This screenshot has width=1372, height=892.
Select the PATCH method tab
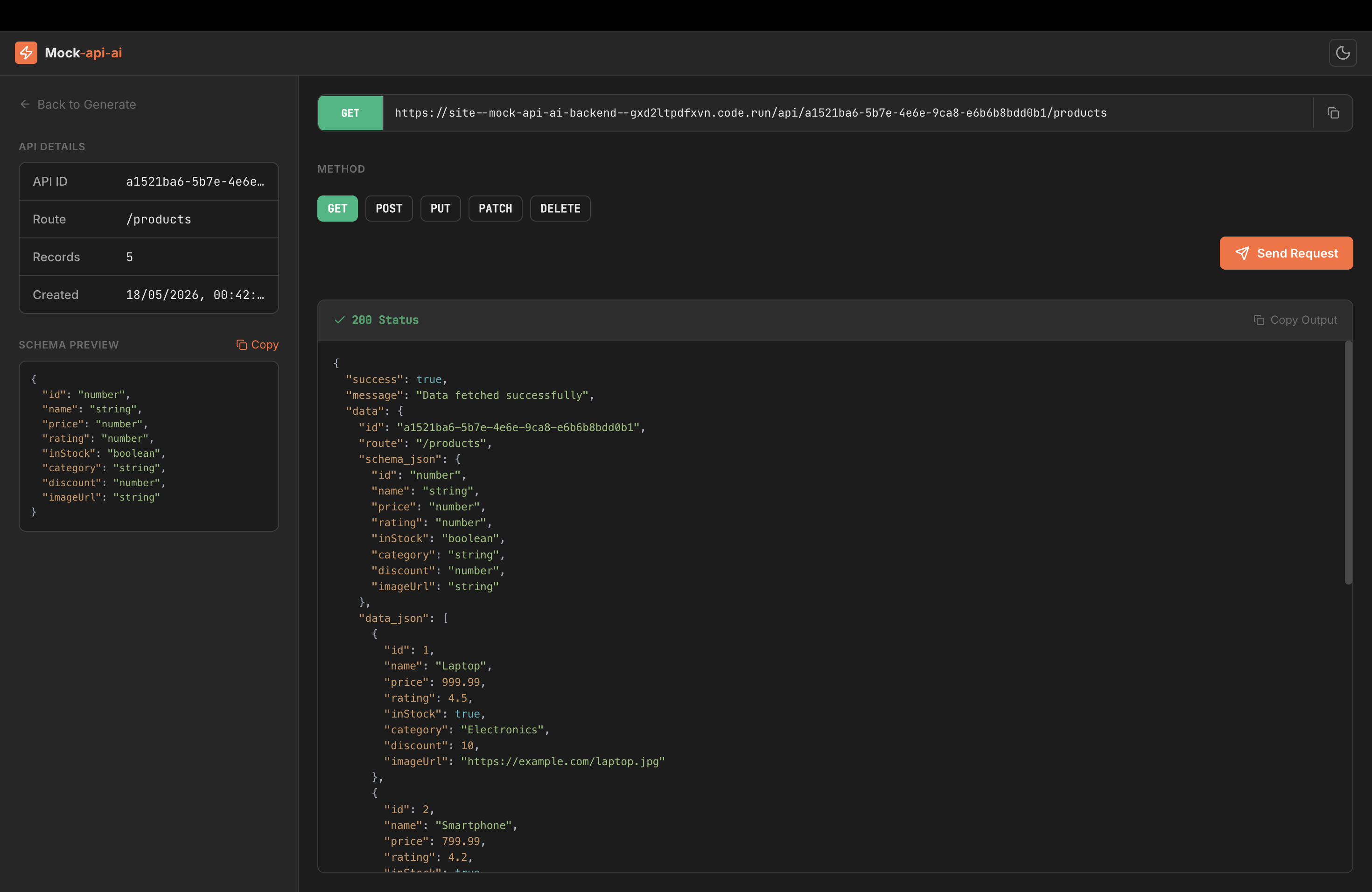point(495,209)
